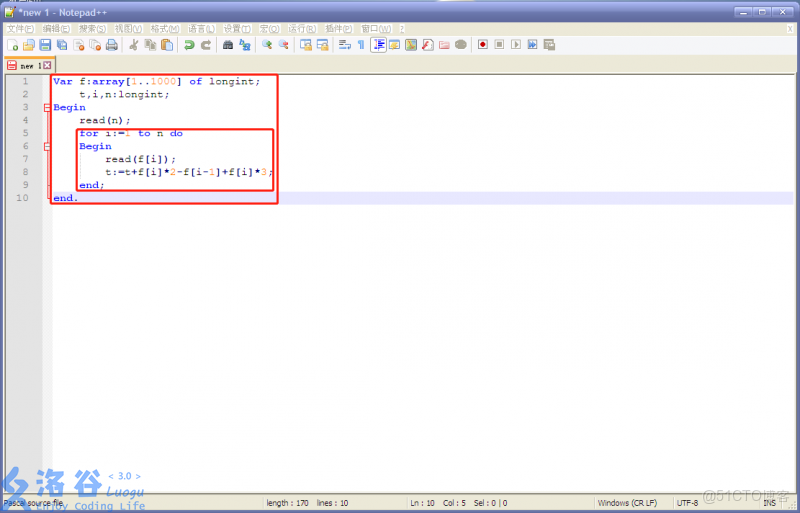This screenshot has height=513, width=800.
Task: Open the 搜索(S) menu
Action: (92, 29)
